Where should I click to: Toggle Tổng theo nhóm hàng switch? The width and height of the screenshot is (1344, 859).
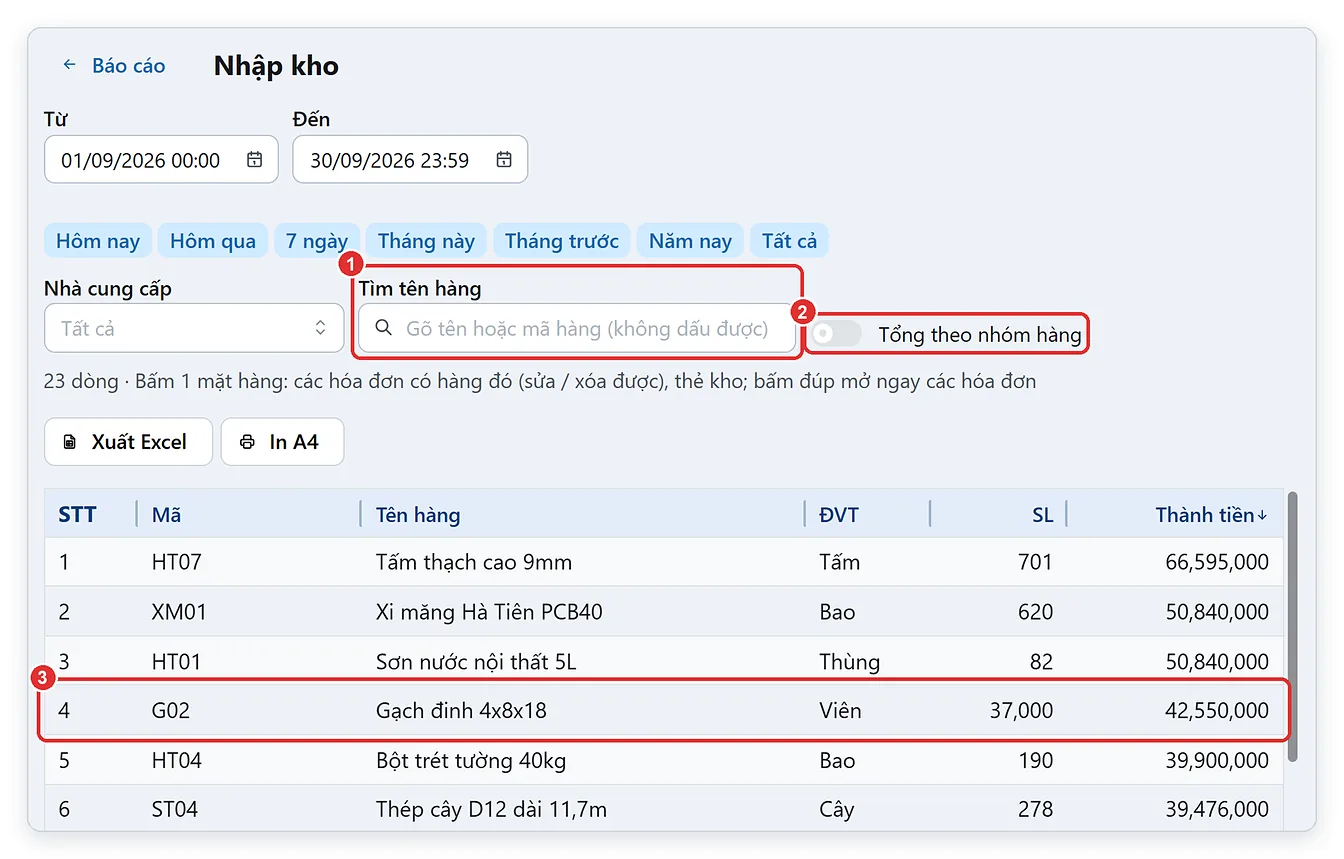pos(836,334)
